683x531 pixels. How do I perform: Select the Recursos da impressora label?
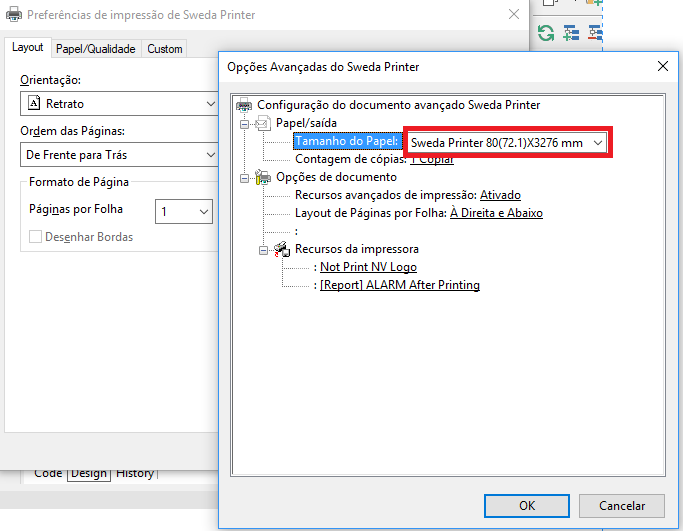(357, 249)
